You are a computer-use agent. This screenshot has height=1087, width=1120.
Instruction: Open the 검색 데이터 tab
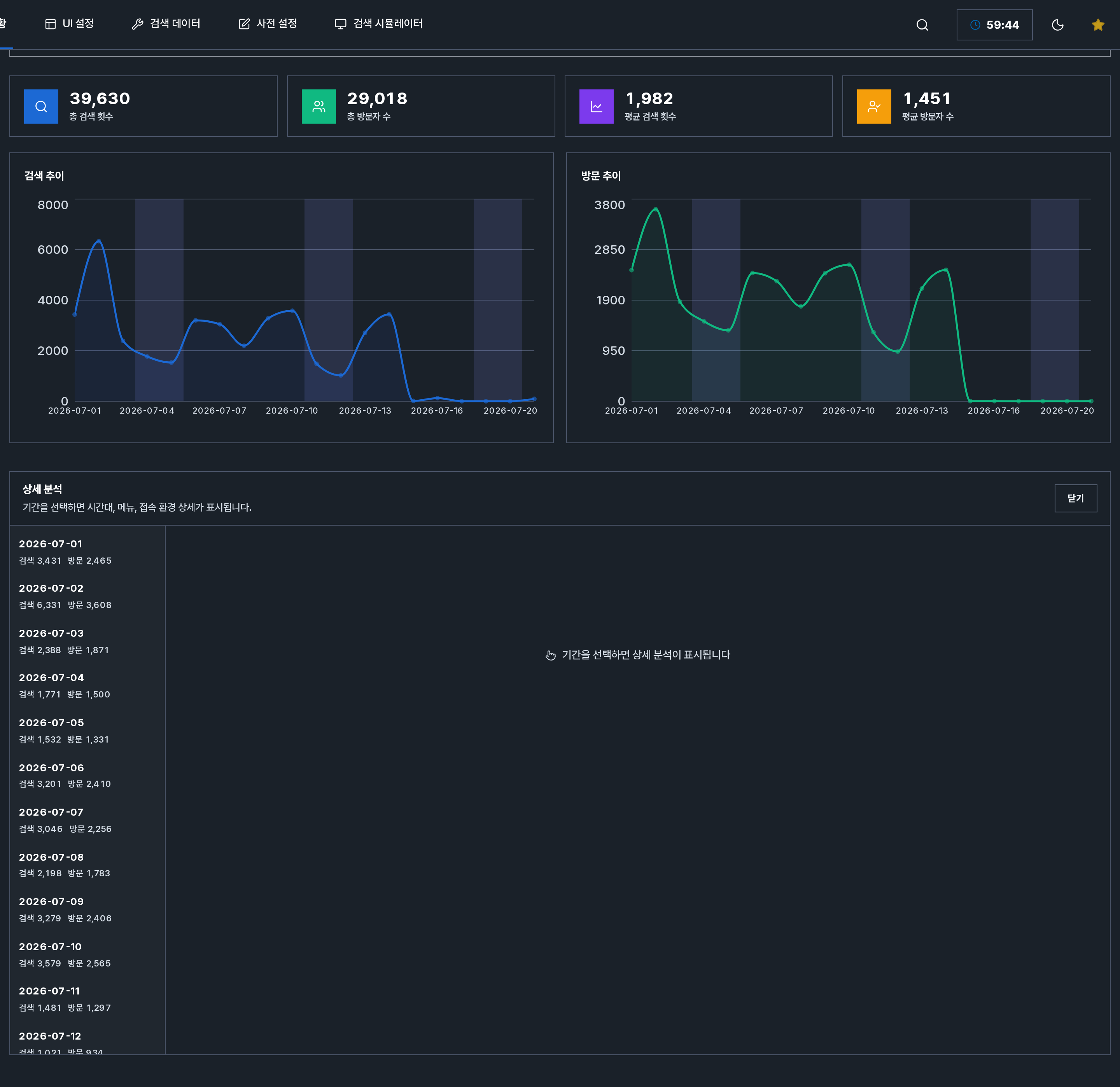[x=166, y=23]
